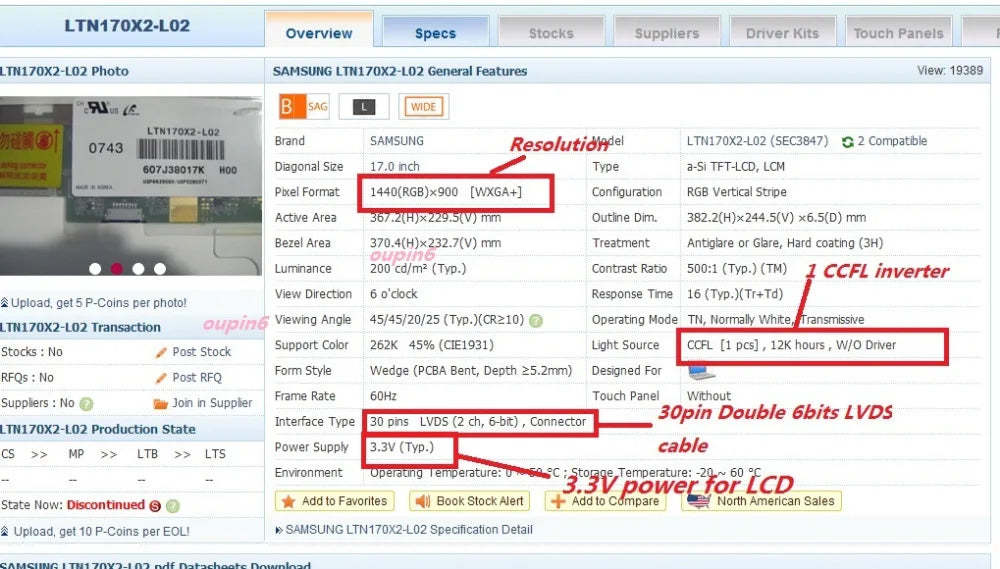Click the LTN170X2-L02 panel photo
The height and width of the screenshot is (569, 1000).
pyautogui.click(x=131, y=186)
